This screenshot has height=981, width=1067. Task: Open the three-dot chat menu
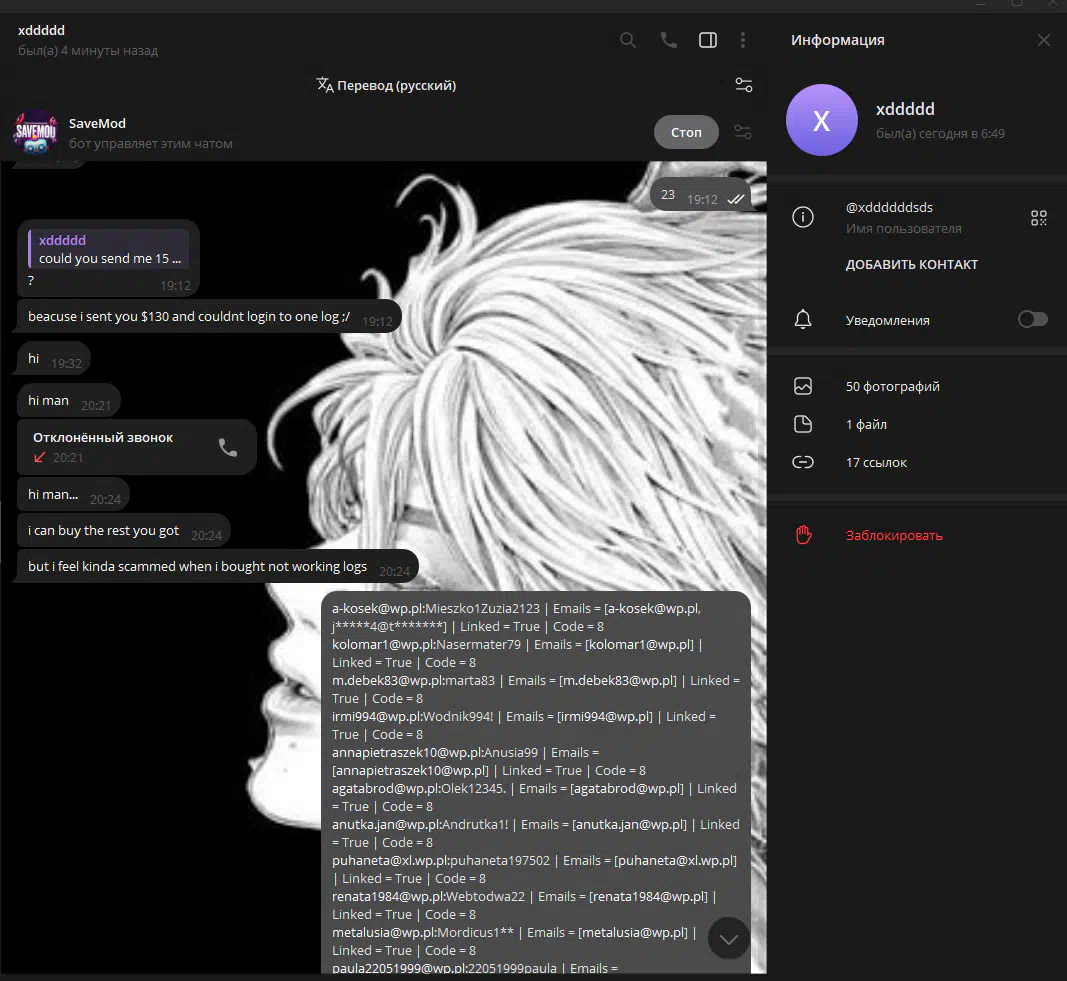(742, 40)
